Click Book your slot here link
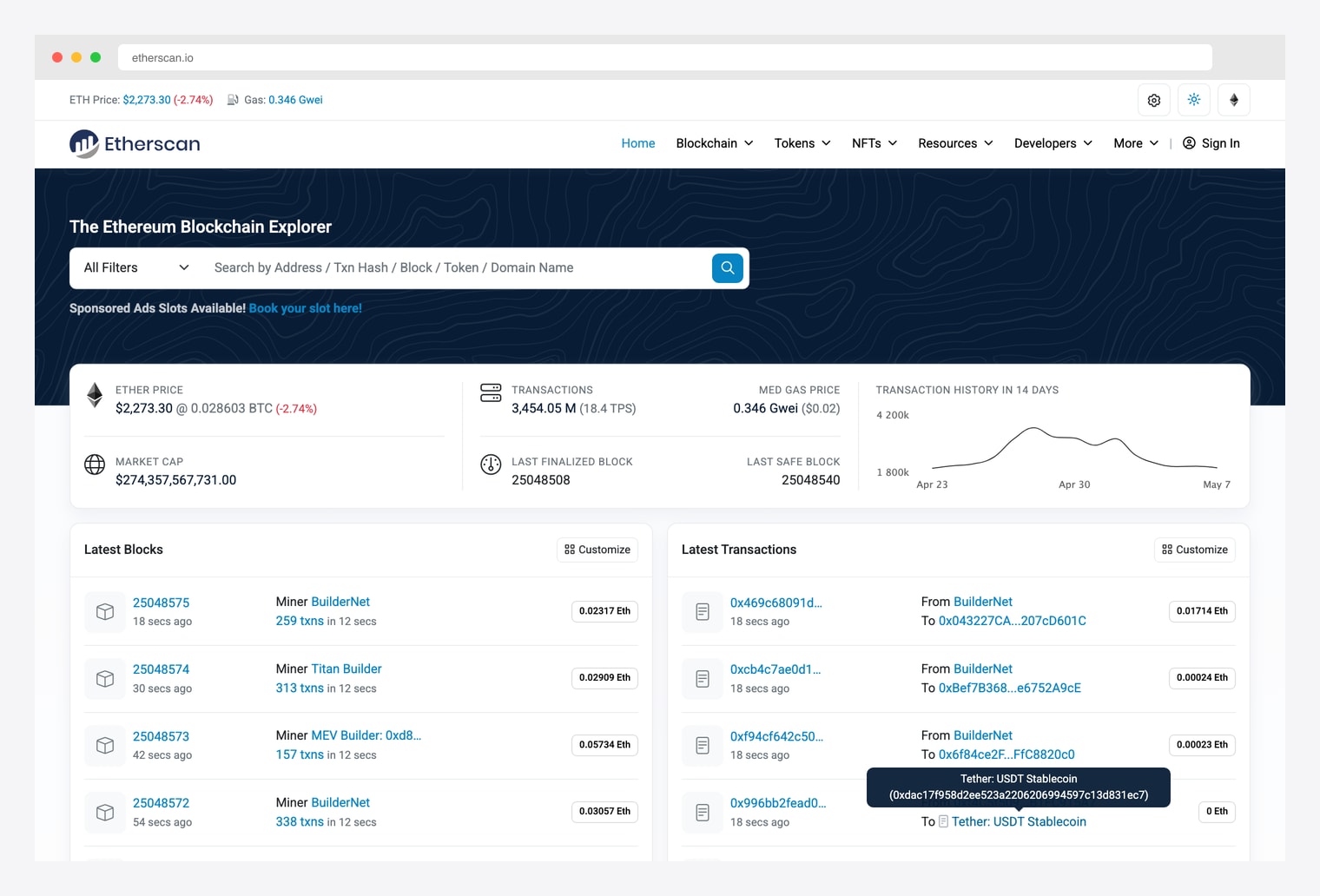1320x896 pixels. [x=306, y=308]
